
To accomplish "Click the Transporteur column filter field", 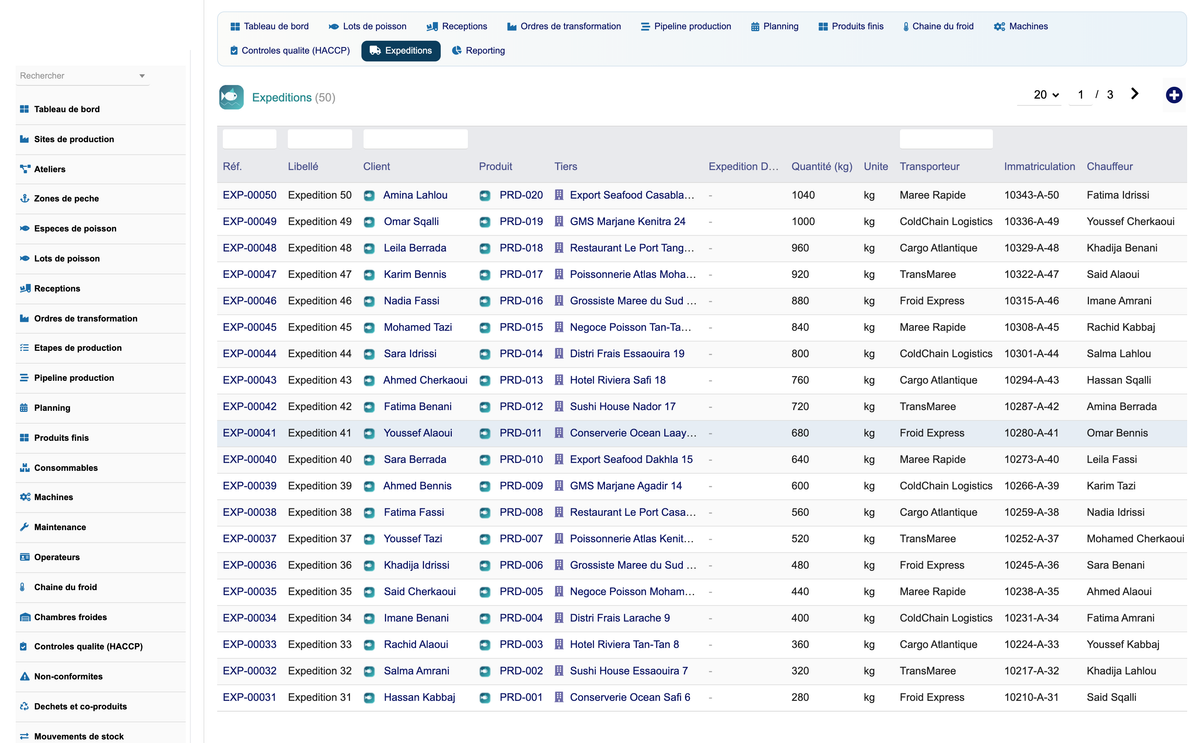I will [946, 139].
